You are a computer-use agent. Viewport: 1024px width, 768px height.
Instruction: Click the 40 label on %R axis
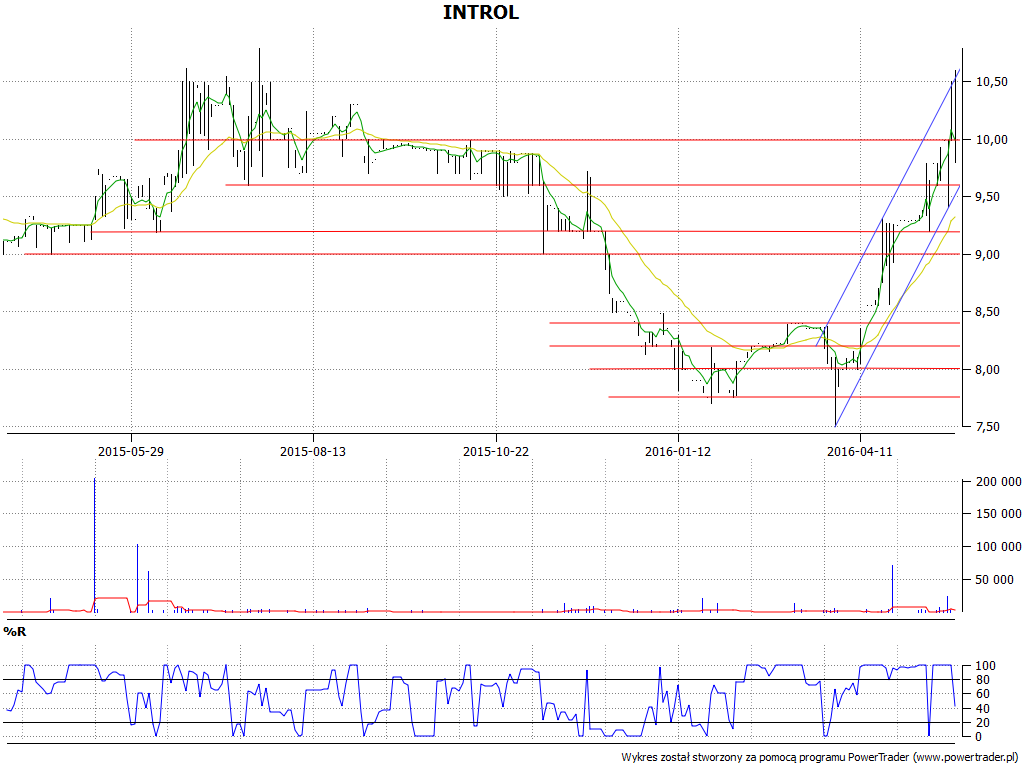tap(983, 709)
